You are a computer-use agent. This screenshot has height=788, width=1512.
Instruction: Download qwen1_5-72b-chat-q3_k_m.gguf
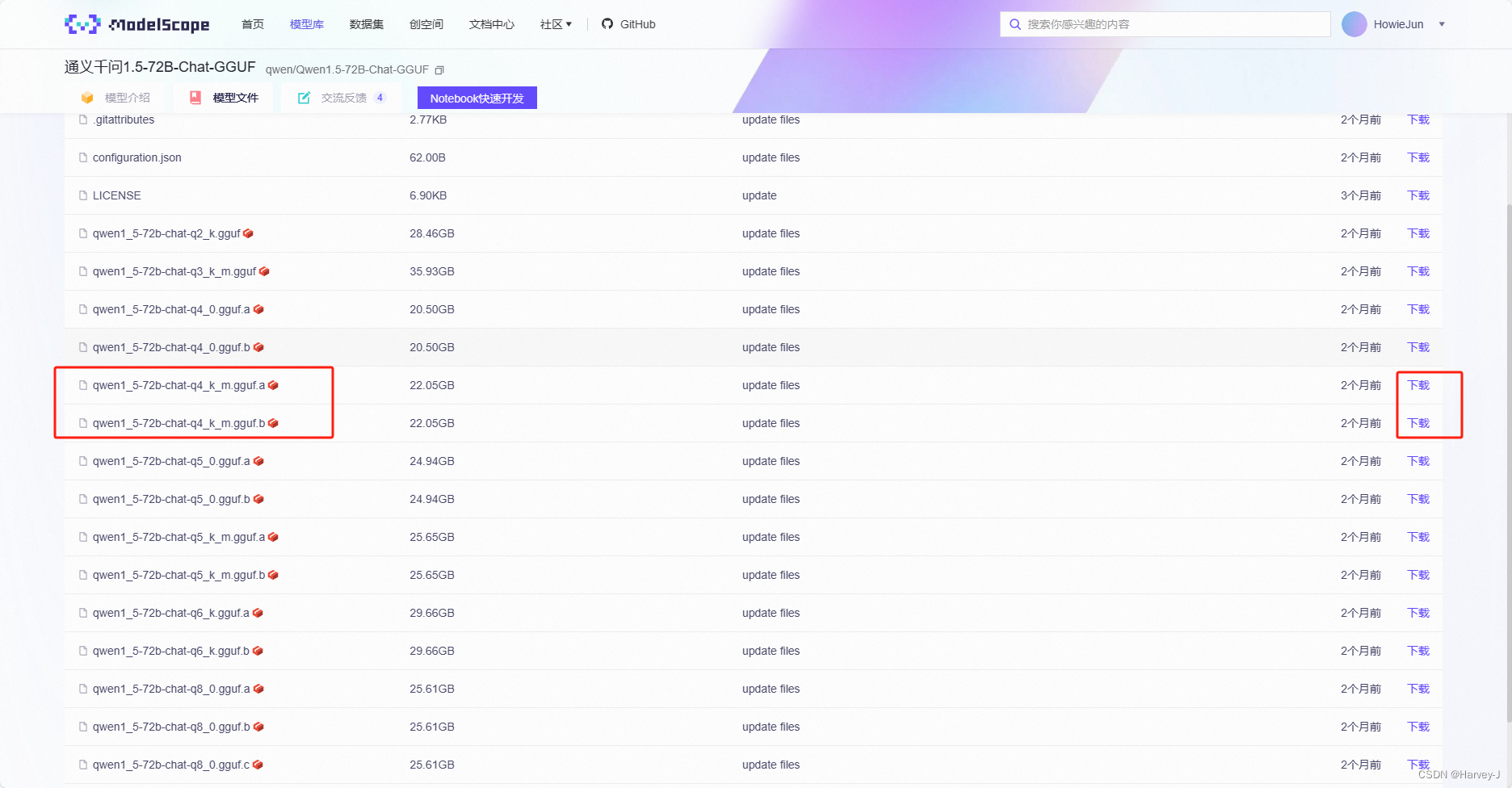(x=1418, y=271)
